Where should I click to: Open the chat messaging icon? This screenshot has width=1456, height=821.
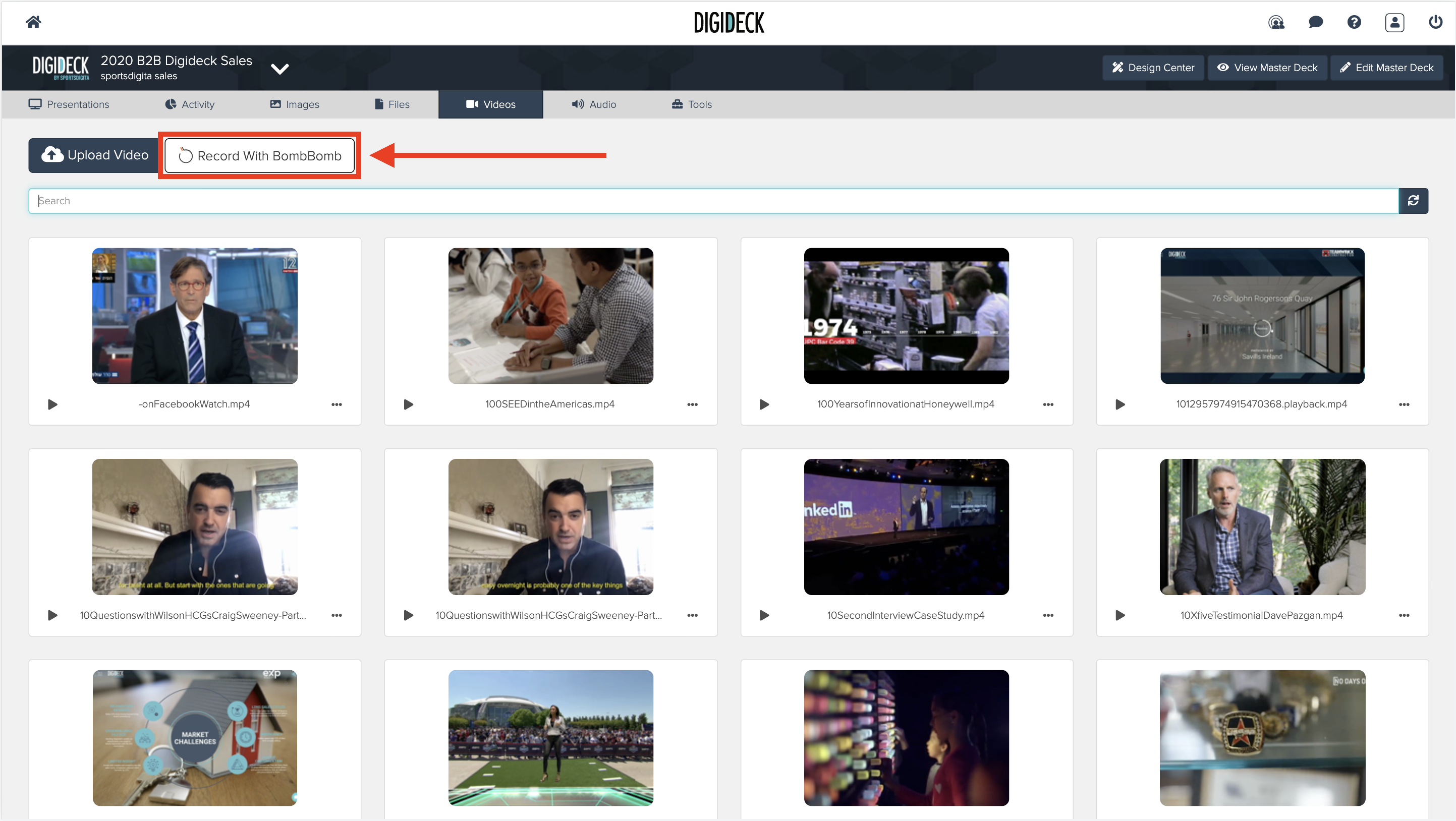[x=1316, y=23]
